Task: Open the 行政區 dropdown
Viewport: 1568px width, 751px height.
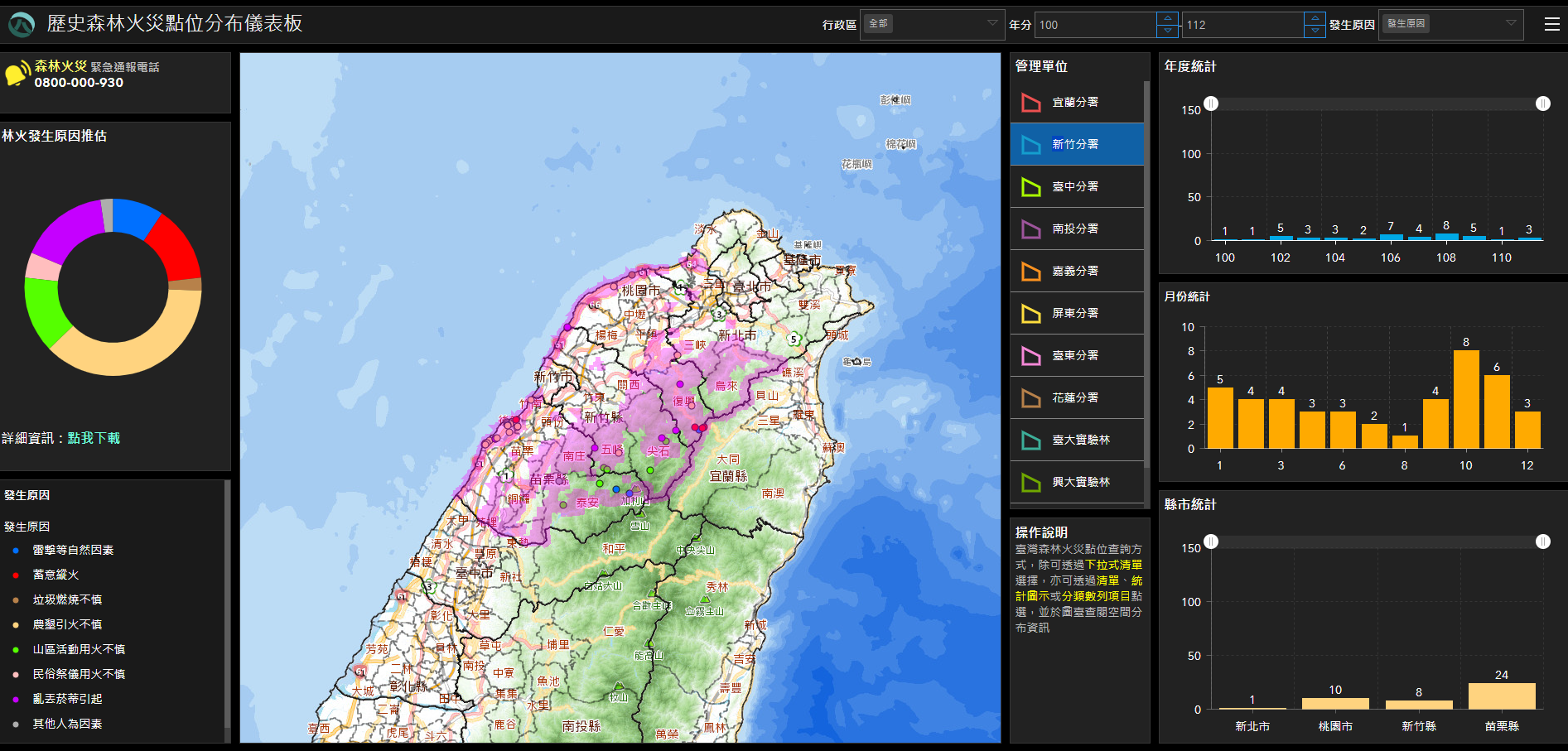Action: [932, 24]
